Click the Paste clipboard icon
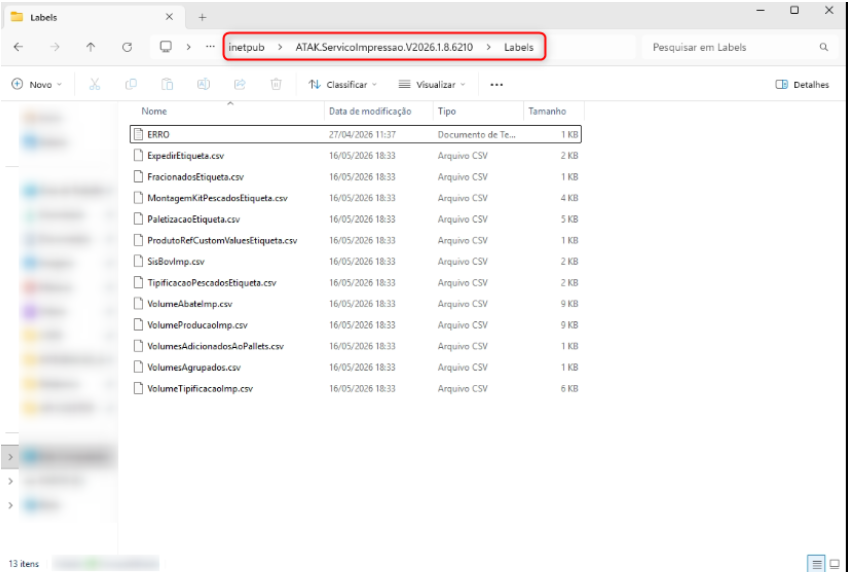The width and height of the screenshot is (852, 577). pos(167,84)
